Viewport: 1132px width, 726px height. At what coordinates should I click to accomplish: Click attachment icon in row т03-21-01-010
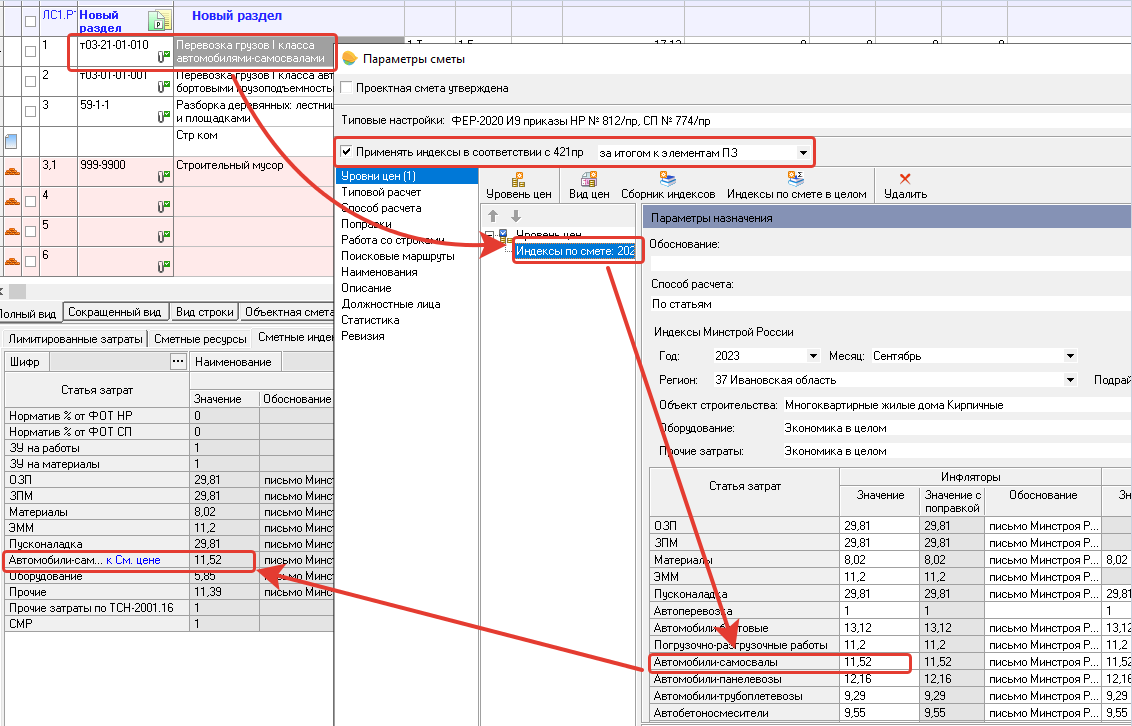tap(162, 58)
